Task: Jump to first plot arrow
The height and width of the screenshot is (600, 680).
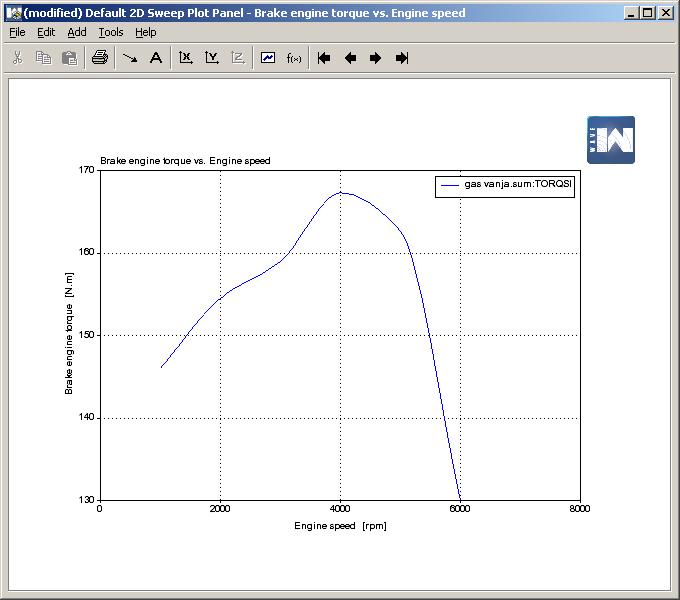Action: click(x=324, y=58)
